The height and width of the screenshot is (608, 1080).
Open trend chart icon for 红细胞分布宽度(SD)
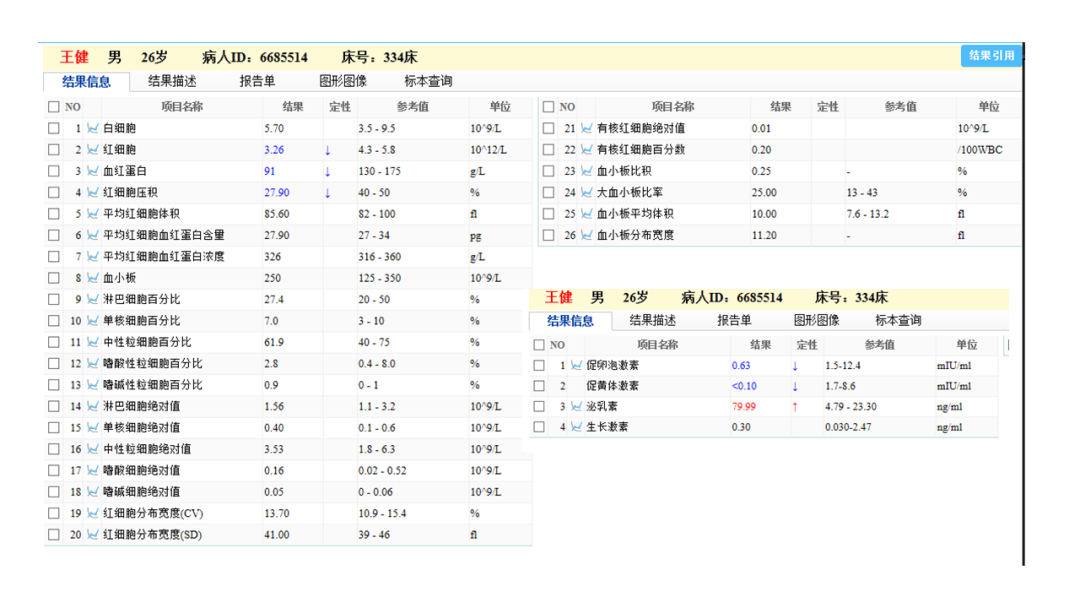(x=92, y=534)
